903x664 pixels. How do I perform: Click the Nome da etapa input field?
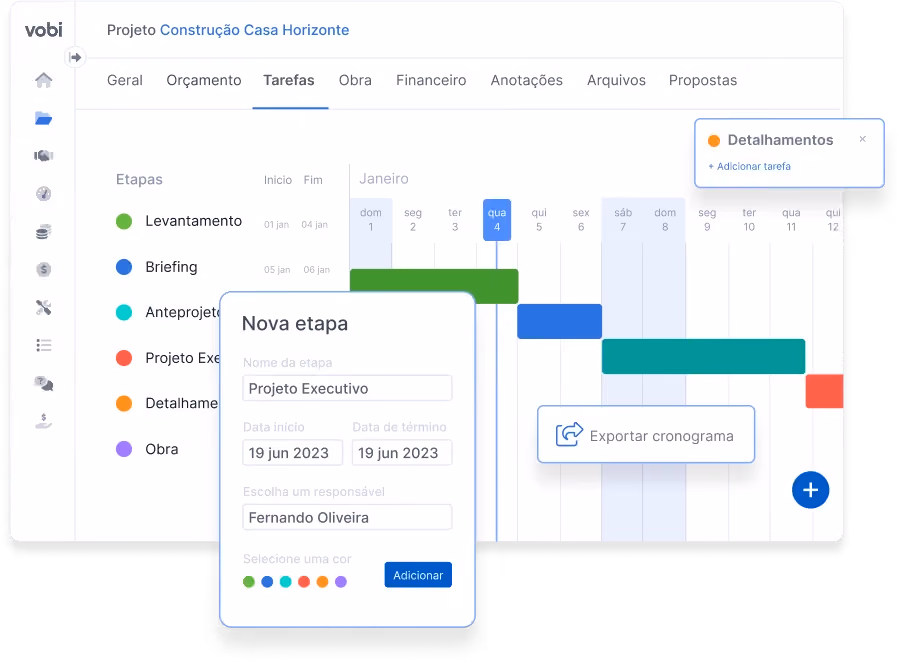click(x=347, y=388)
